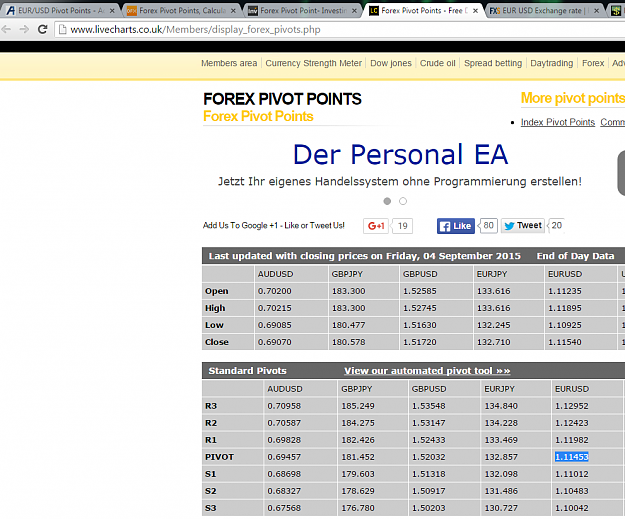Image resolution: width=625 pixels, height=519 pixels.
Task: Click the Facebook like count 80
Action: (x=488, y=226)
